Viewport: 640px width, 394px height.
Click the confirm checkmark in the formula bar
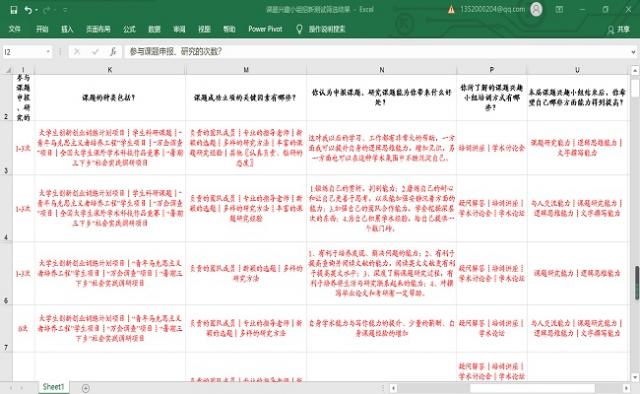pyautogui.click(x=95, y=51)
